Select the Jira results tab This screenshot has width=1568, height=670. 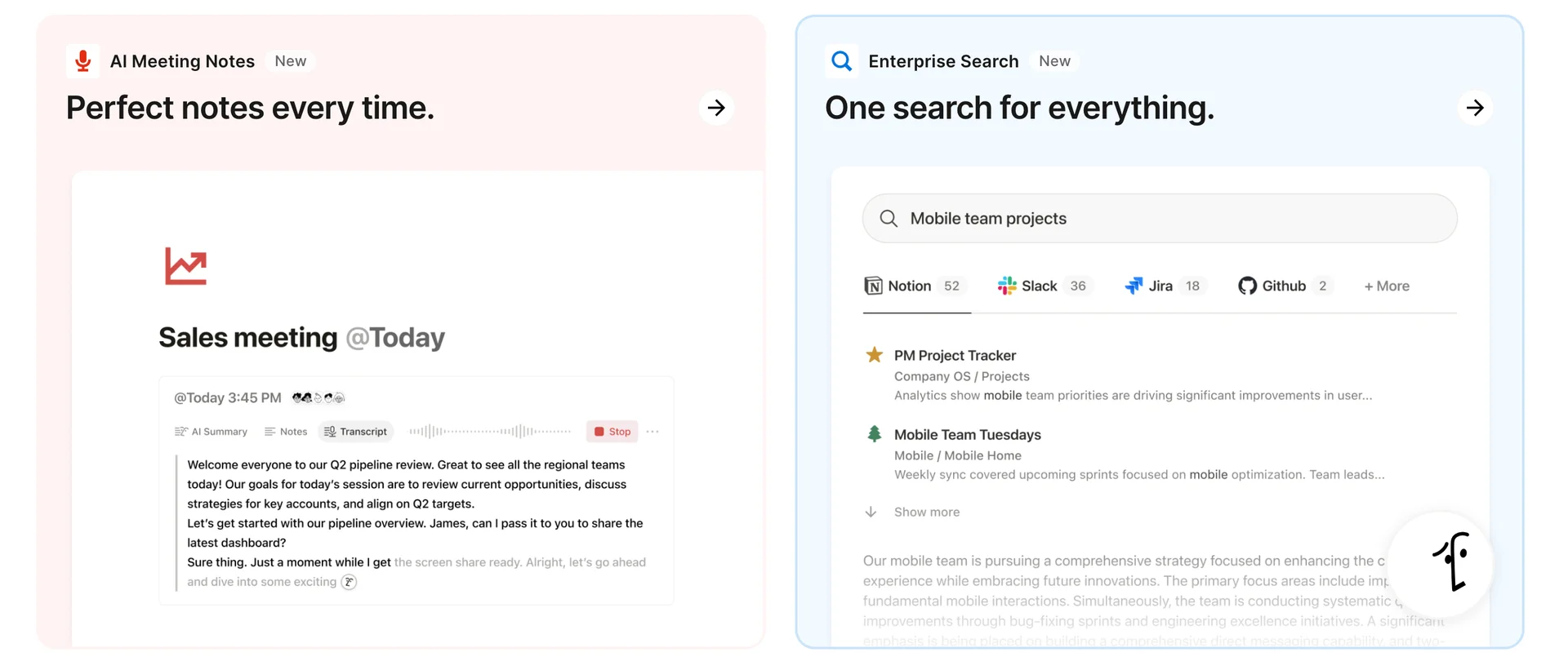[x=1161, y=286]
